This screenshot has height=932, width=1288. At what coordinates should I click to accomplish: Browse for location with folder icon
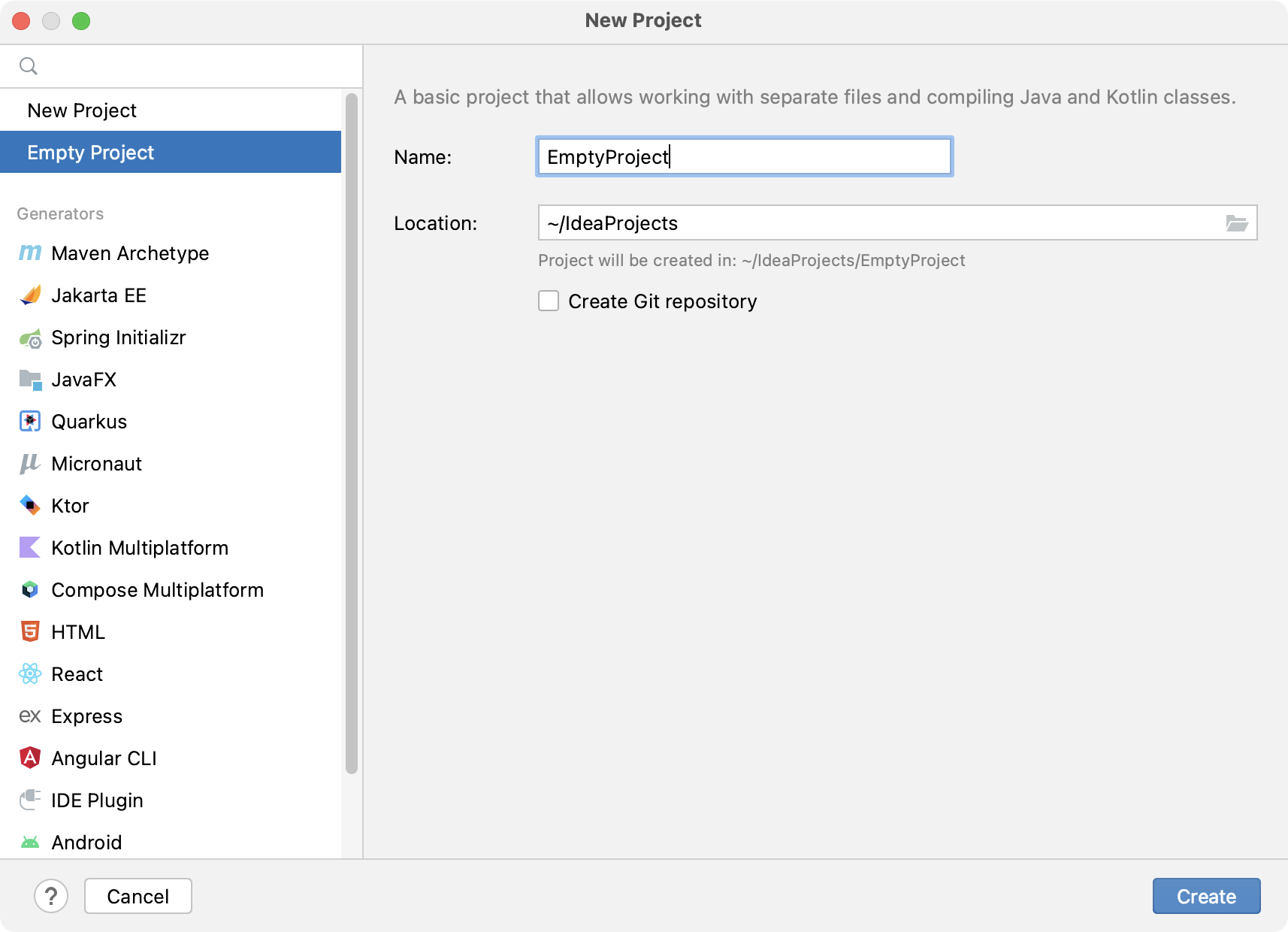point(1237,223)
